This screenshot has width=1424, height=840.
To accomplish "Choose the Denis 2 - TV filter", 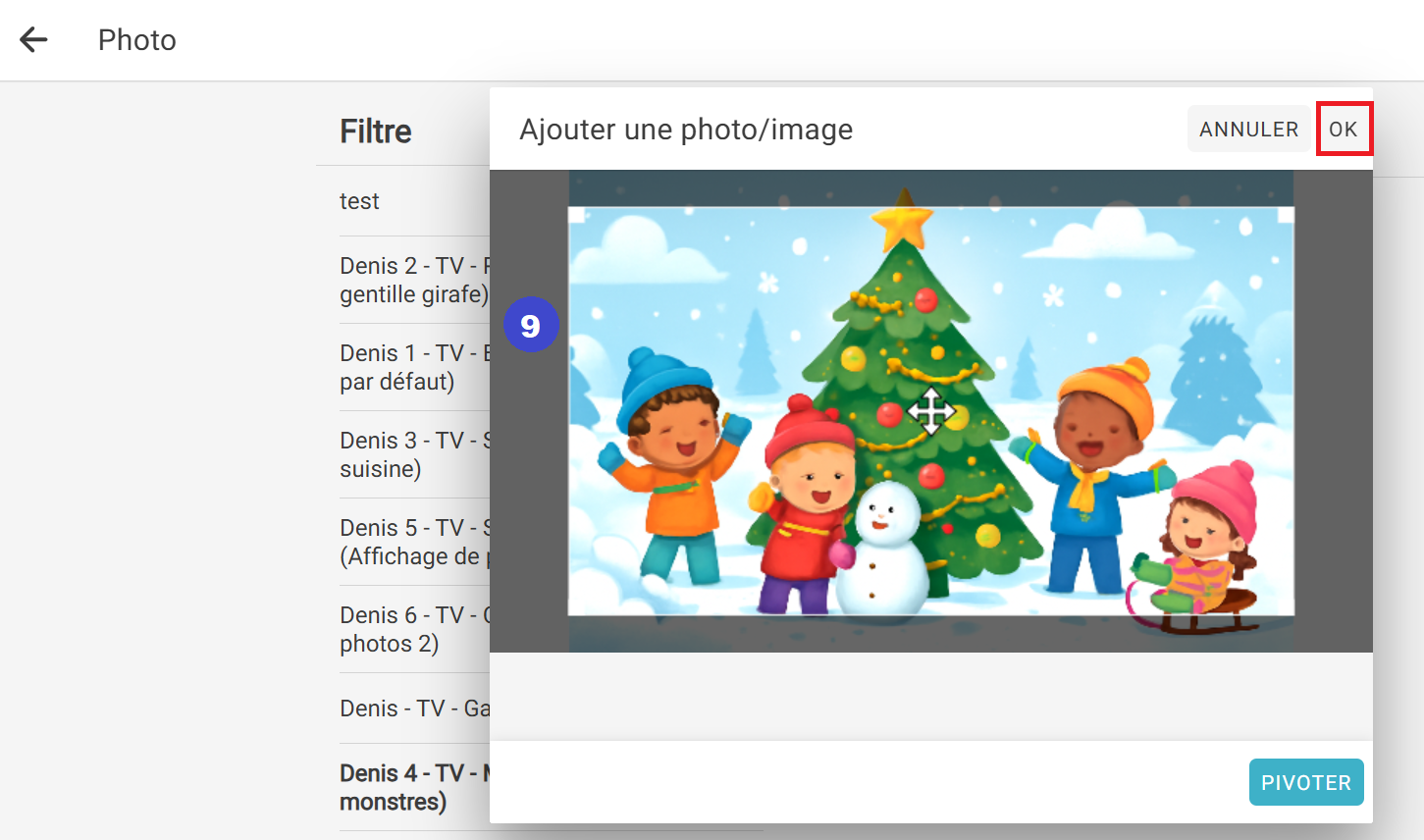I will pos(414,280).
